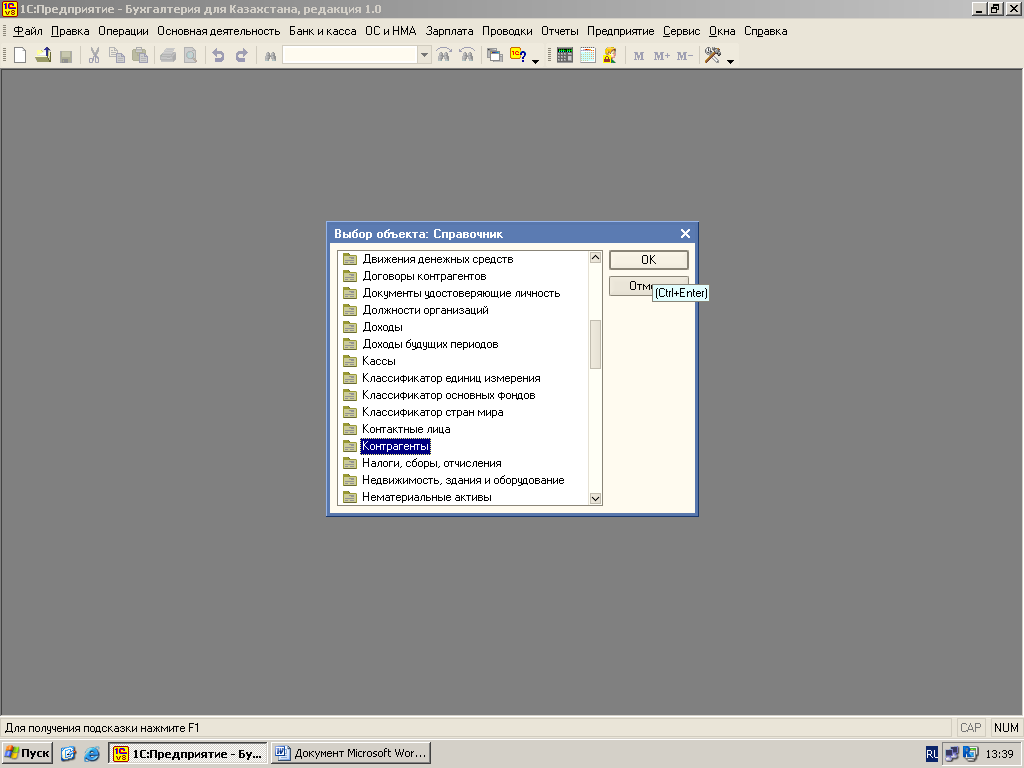Click the list scrollbar up arrow

[x=595, y=257]
